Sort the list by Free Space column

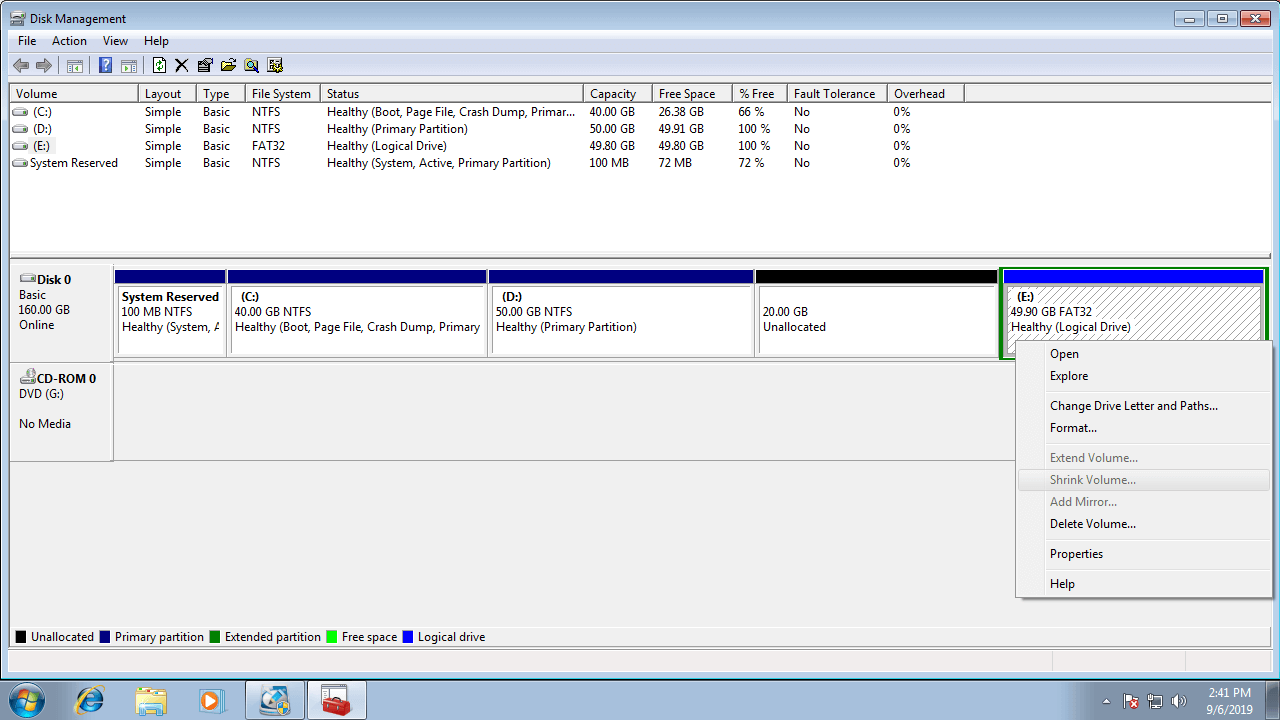(686, 94)
